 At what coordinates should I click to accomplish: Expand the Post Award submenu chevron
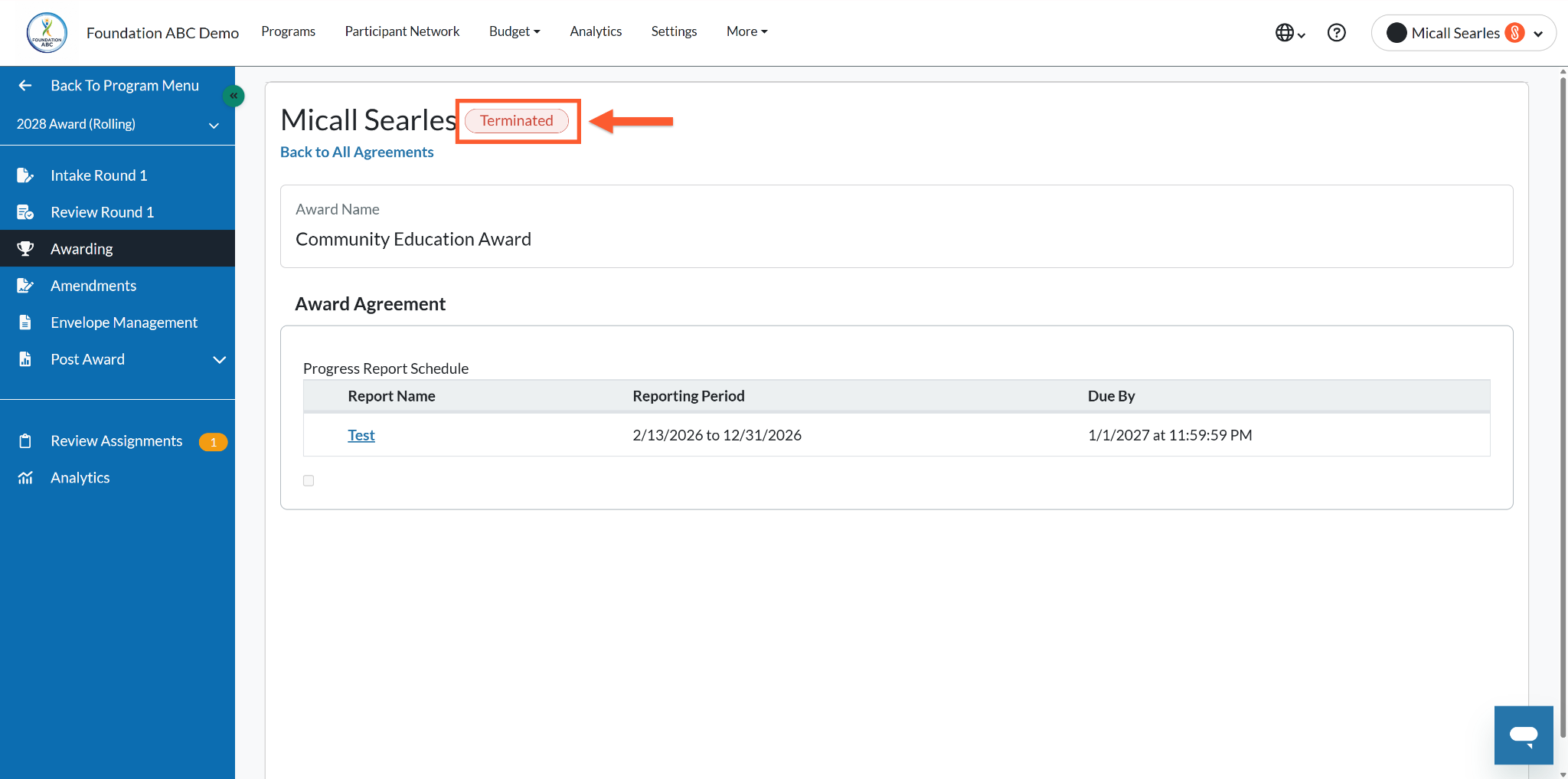point(220,360)
